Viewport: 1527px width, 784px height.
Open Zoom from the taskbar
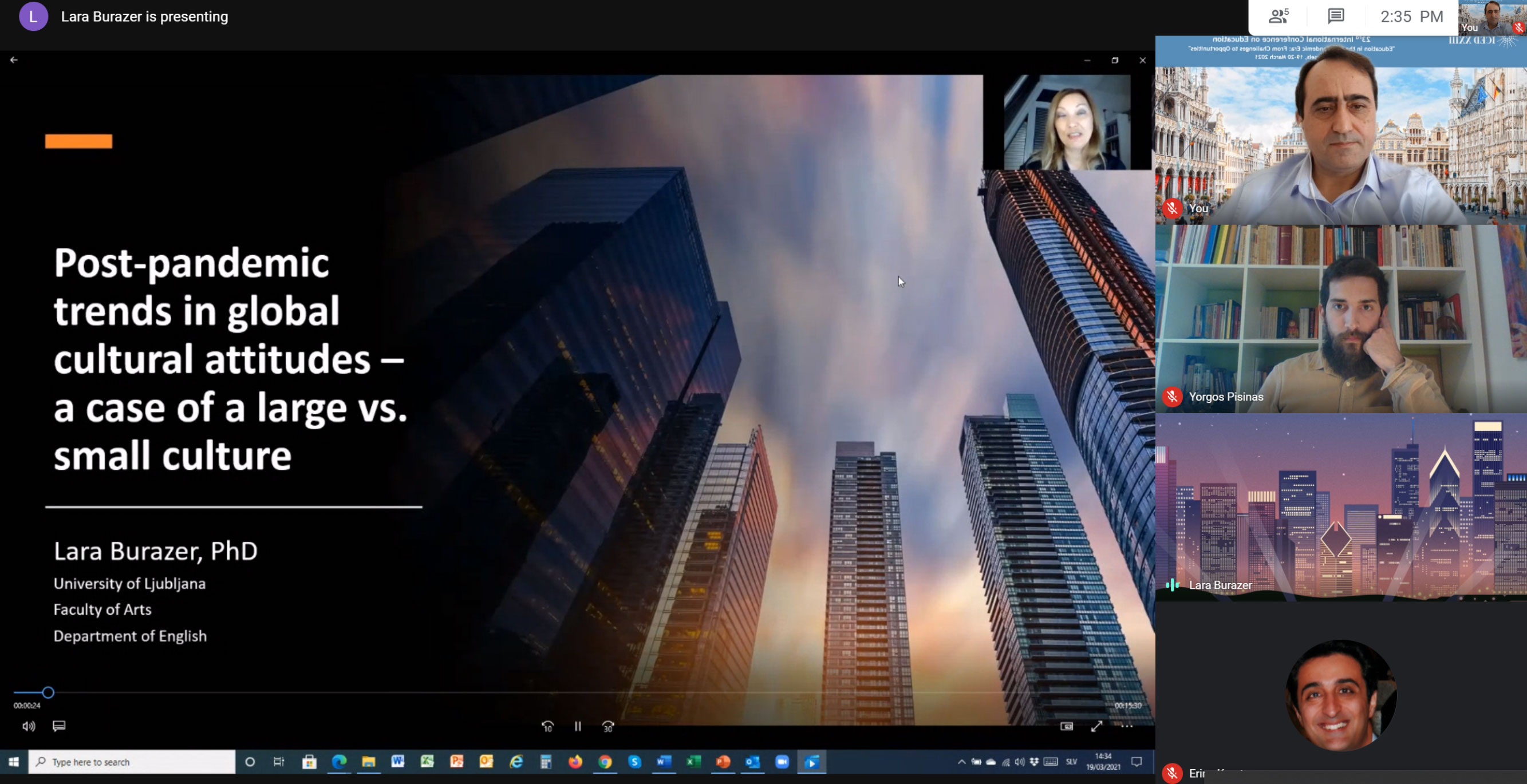click(x=782, y=762)
